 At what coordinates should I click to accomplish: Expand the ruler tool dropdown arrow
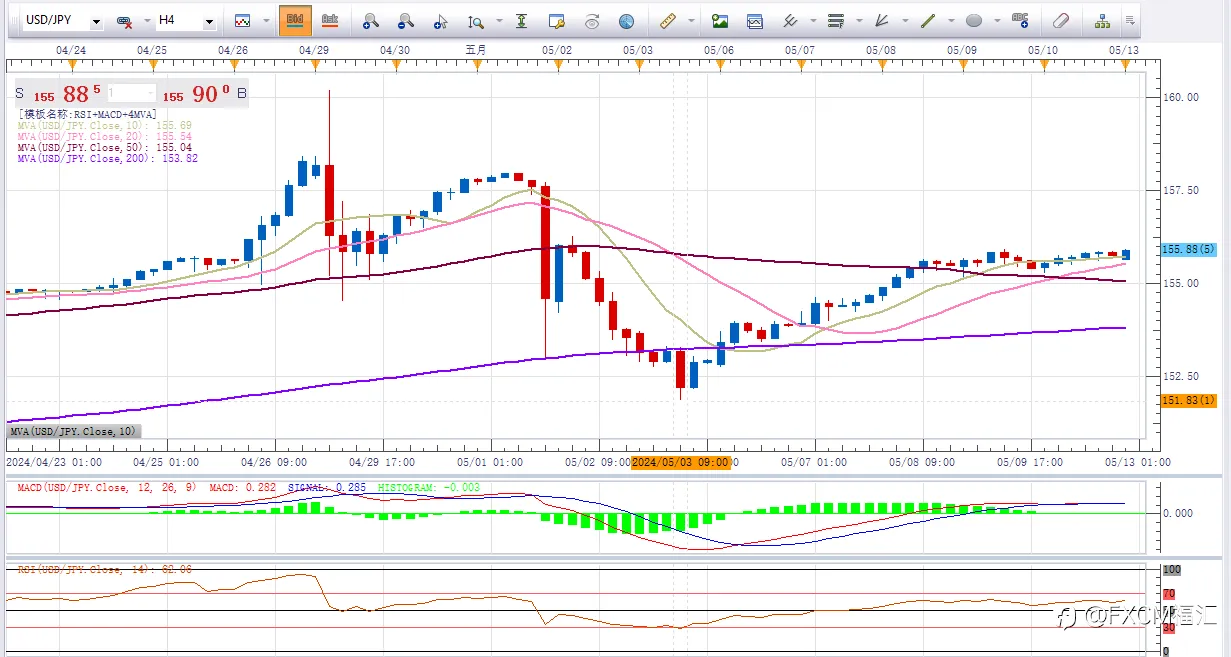691,21
